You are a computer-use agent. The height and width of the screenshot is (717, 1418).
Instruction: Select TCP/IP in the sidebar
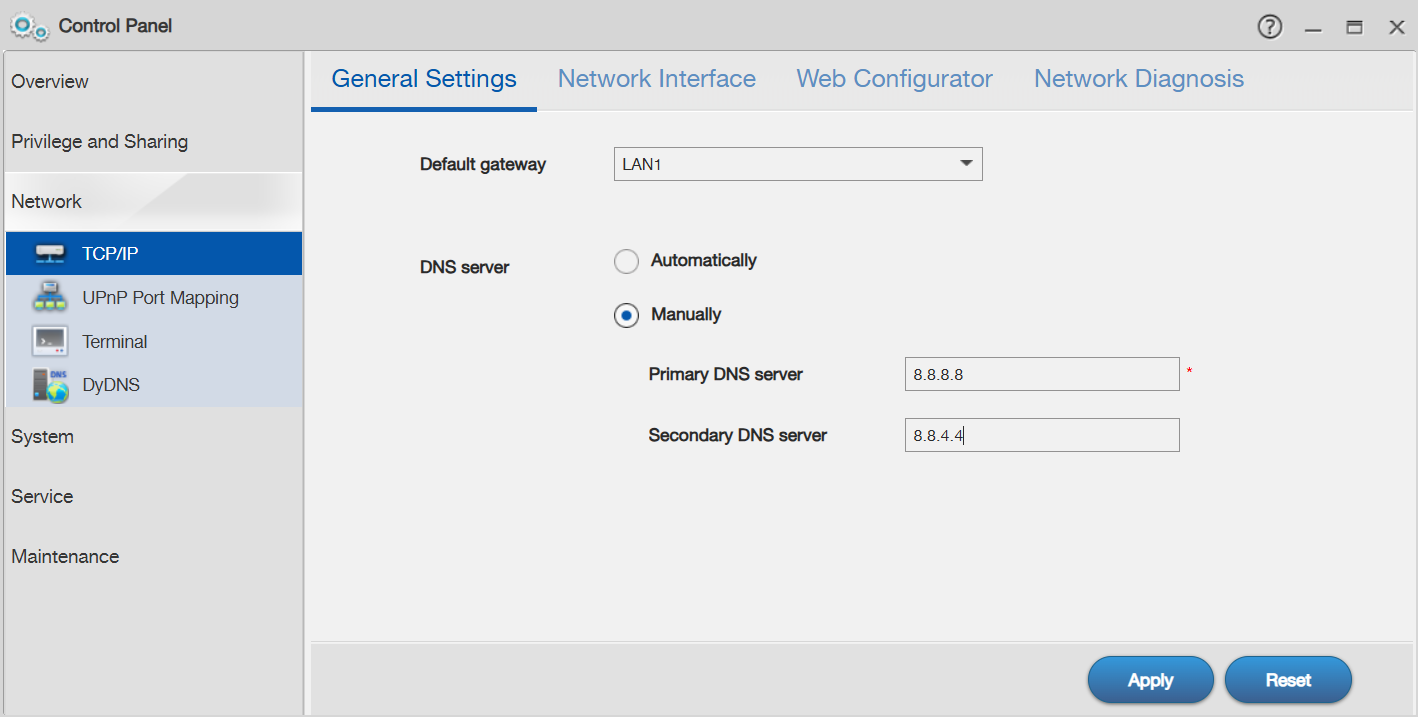point(154,254)
